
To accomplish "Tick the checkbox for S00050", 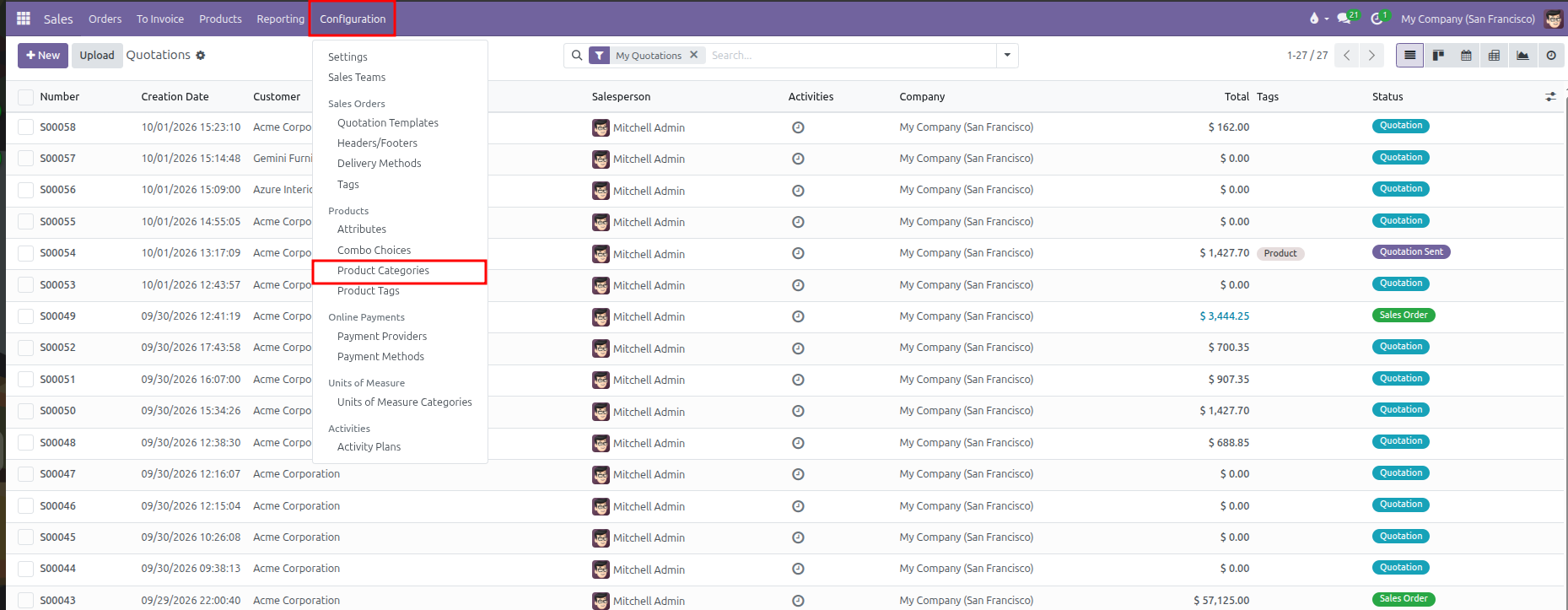I will [26, 411].
